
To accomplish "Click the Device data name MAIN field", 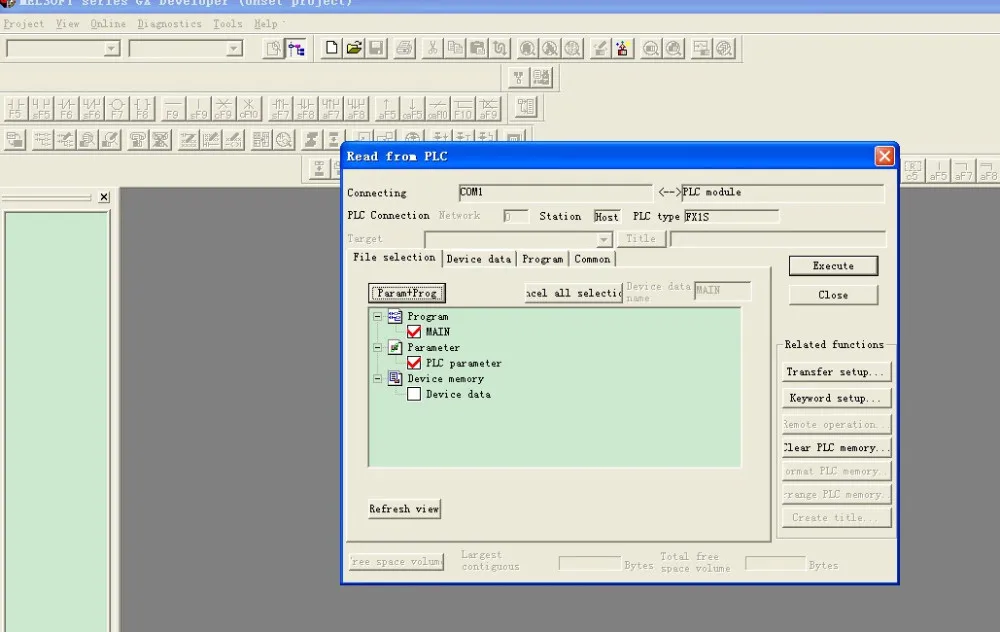I will [723, 291].
